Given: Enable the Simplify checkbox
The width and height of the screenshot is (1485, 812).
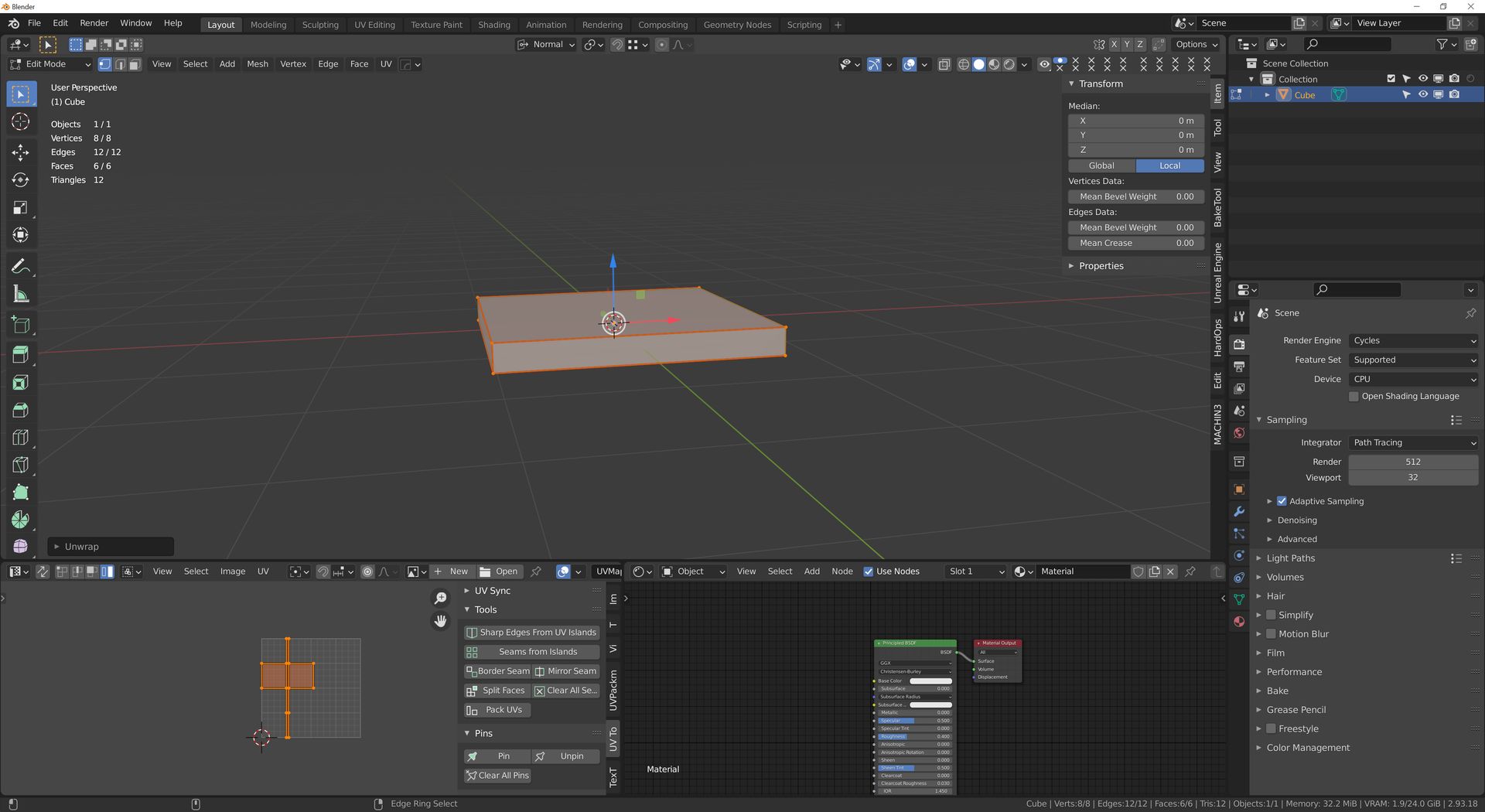Looking at the screenshot, I should (x=1271, y=616).
